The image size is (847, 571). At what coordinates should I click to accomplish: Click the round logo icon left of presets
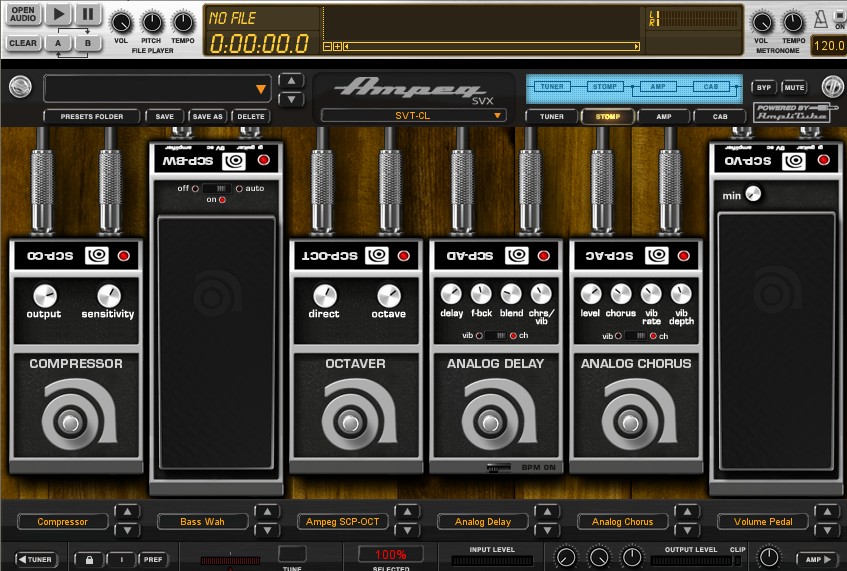click(x=21, y=86)
